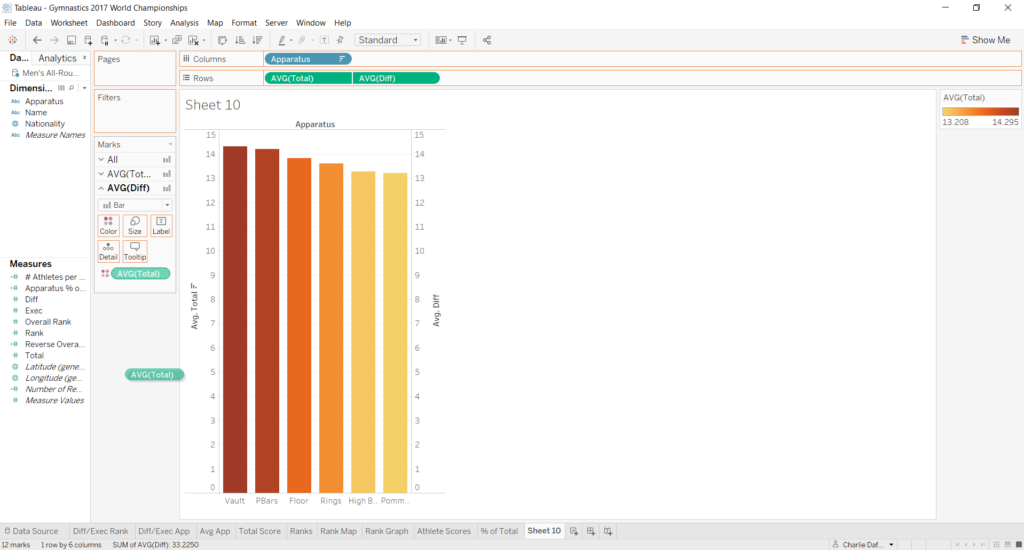Open the Analysis menu
The height and width of the screenshot is (550, 1024).
point(184,22)
